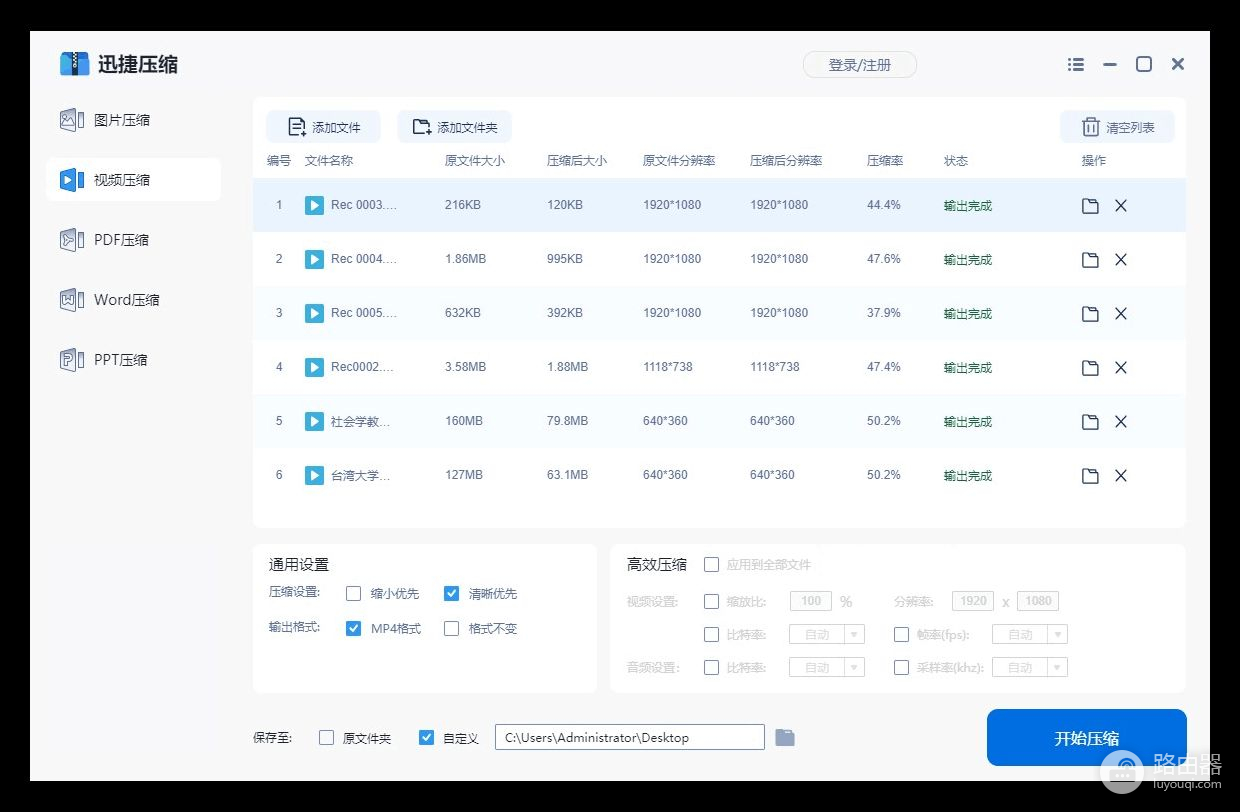
Task: Toggle 格式不变 output format checkbox
Action: tap(451, 629)
